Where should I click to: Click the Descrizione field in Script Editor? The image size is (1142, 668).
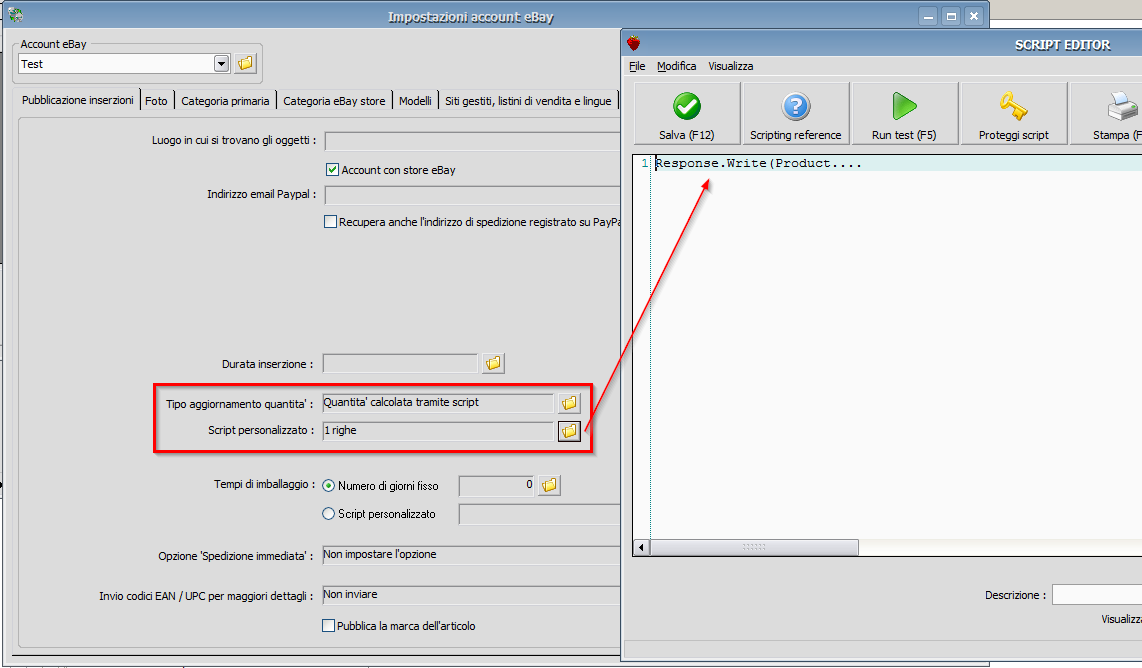1097,595
